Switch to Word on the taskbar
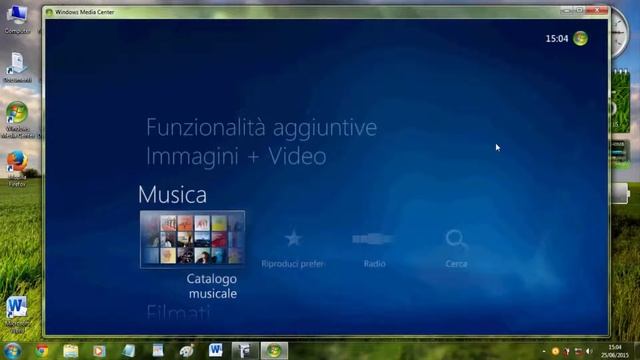The image size is (640, 360). (x=216, y=351)
